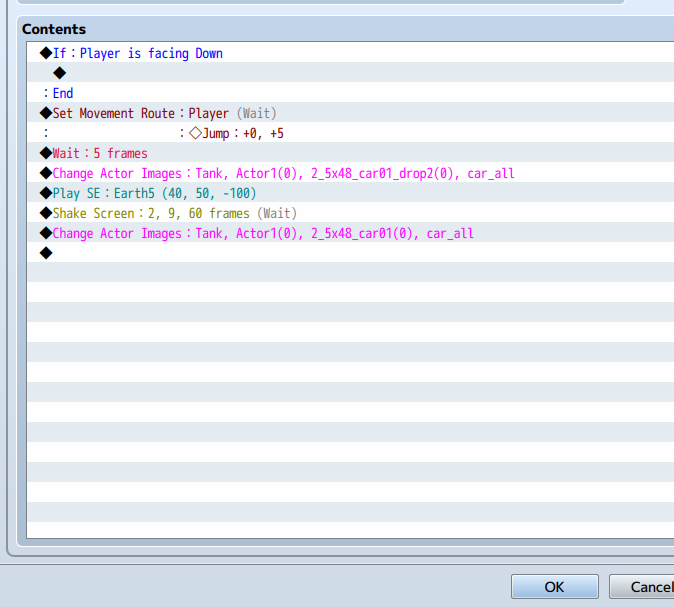Select 'Shake Screen : 2, 9, 60 frames' command
Screen dimensions: 674x607
tap(350, 213)
